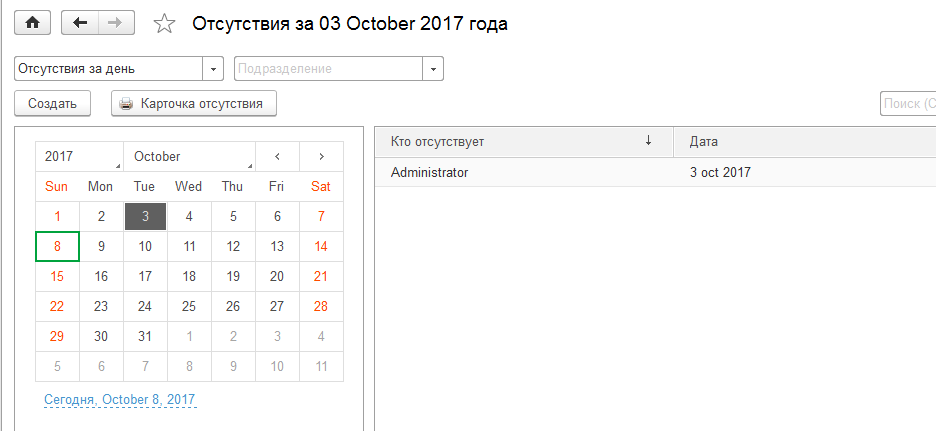Open the Отсутствия за день dropdown
Image resolution: width=936 pixels, height=431 pixels.
(213, 69)
